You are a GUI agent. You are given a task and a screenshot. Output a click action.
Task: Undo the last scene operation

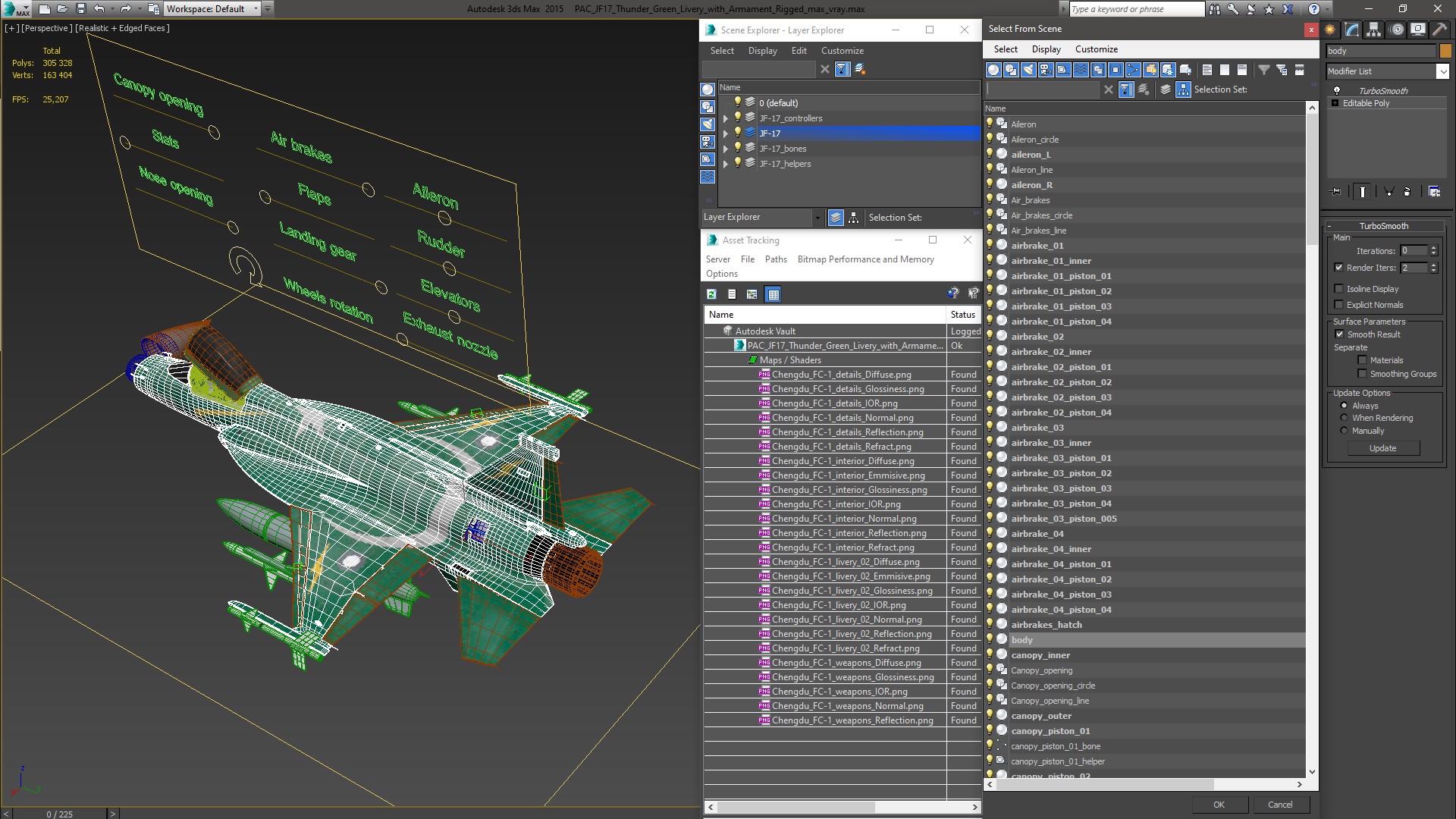(x=99, y=9)
